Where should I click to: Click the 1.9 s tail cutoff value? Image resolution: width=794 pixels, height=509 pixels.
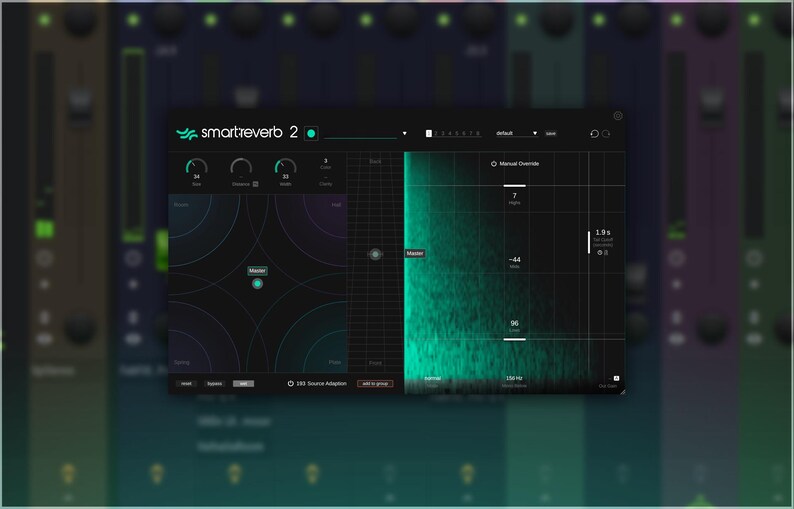click(603, 232)
